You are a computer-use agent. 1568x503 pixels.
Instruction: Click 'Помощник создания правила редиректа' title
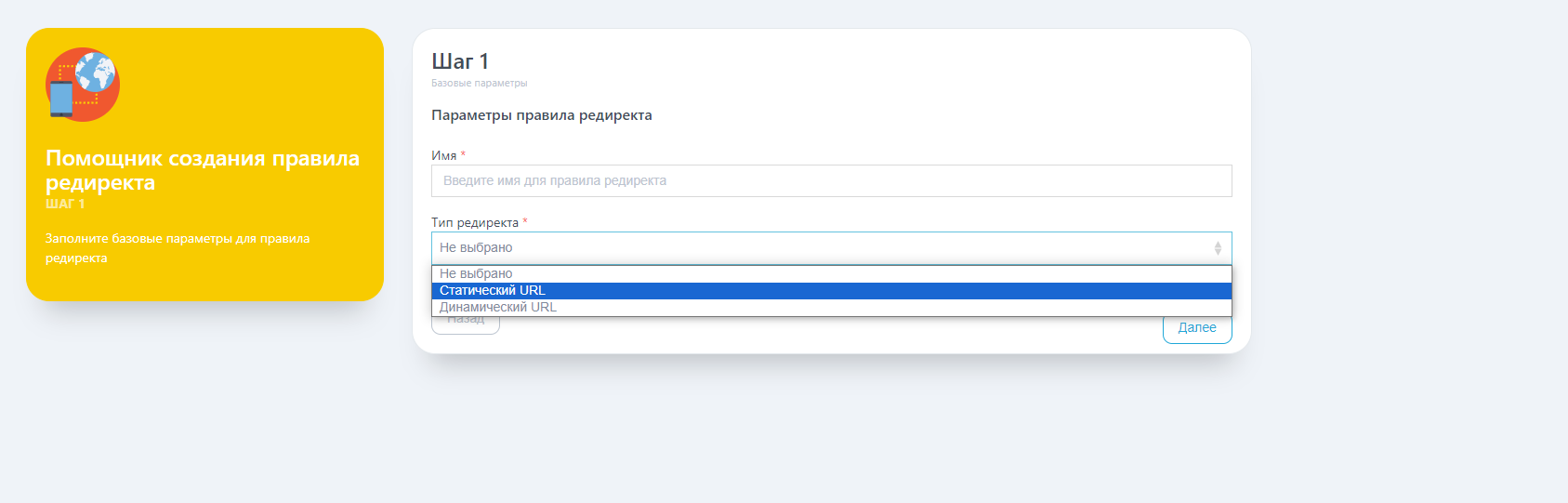click(202, 170)
